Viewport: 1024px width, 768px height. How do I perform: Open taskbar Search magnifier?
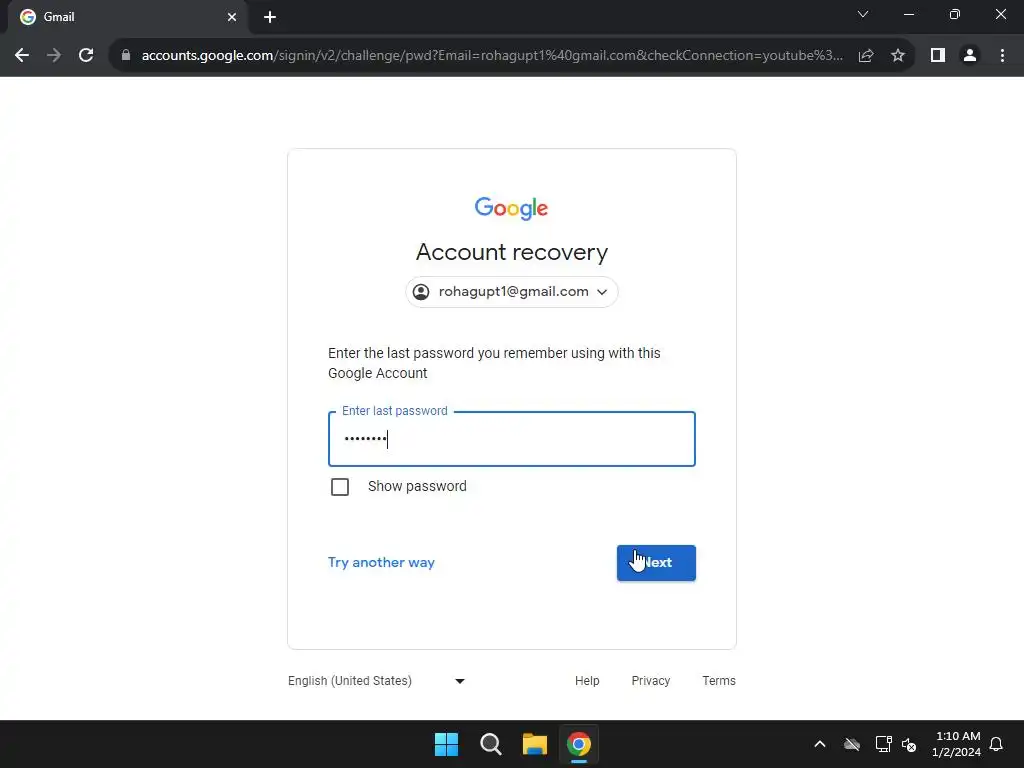[x=490, y=744]
